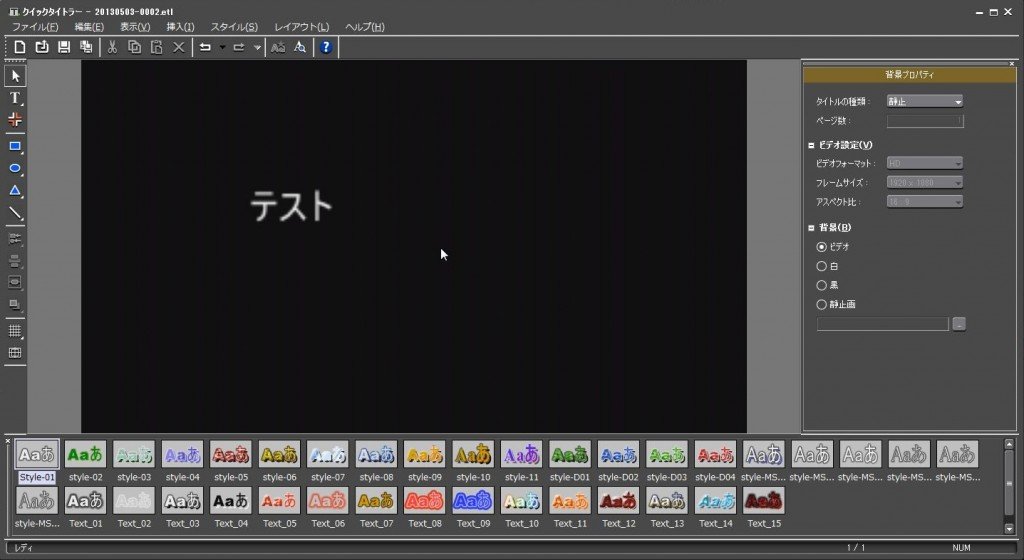This screenshot has height=560, width=1024.
Task: Select 黒 background radio button
Action: pyautogui.click(x=822, y=285)
